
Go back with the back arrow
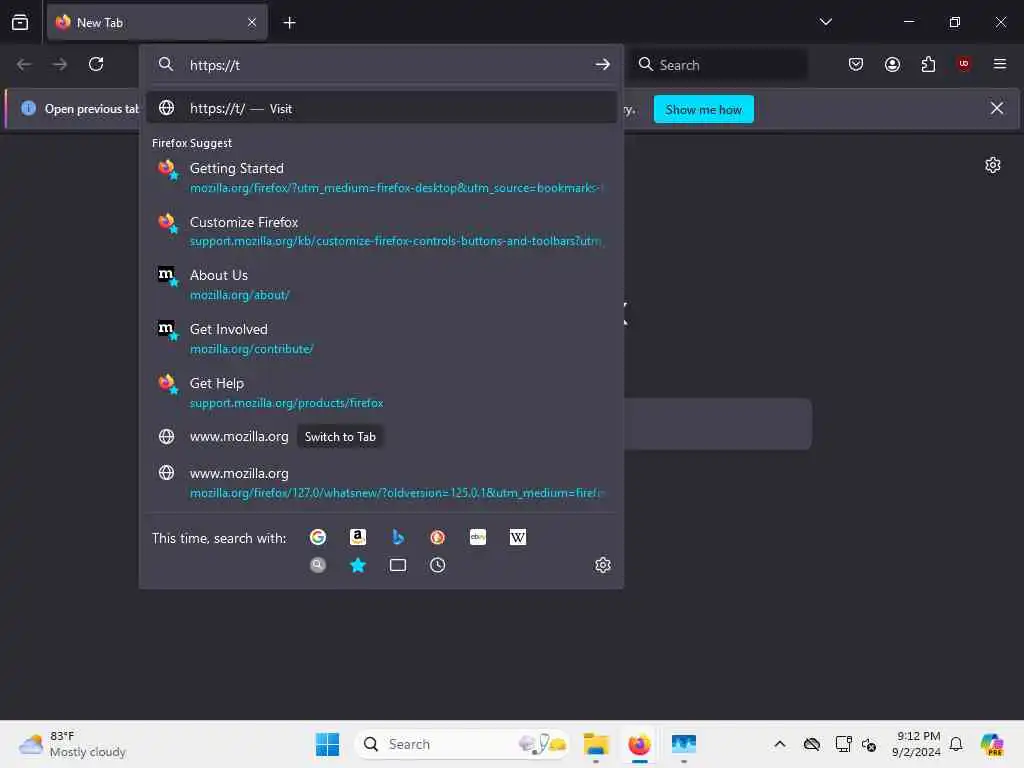[24, 64]
